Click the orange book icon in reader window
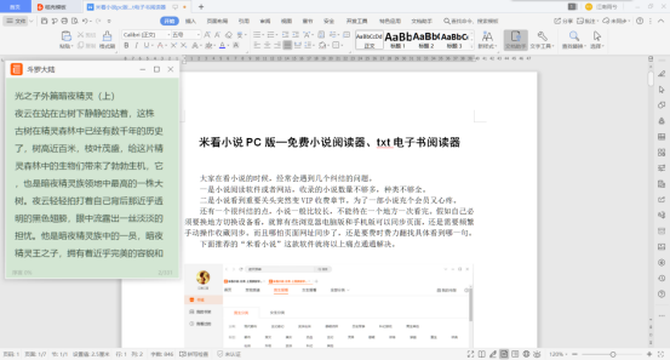The height and width of the screenshot is (360, 670). click(x=17, y=69)
